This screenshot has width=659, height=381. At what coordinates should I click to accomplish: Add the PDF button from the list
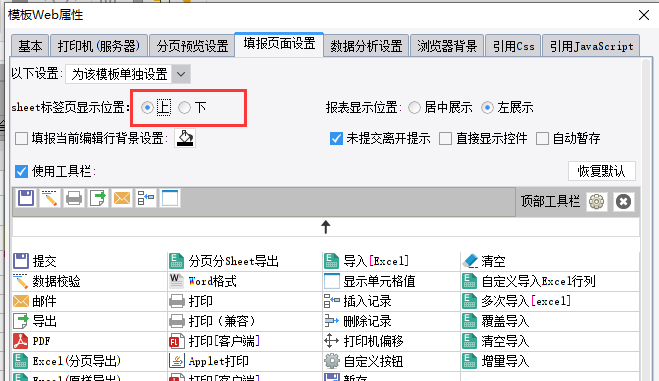pyautogui.click(x=32, y=341)
